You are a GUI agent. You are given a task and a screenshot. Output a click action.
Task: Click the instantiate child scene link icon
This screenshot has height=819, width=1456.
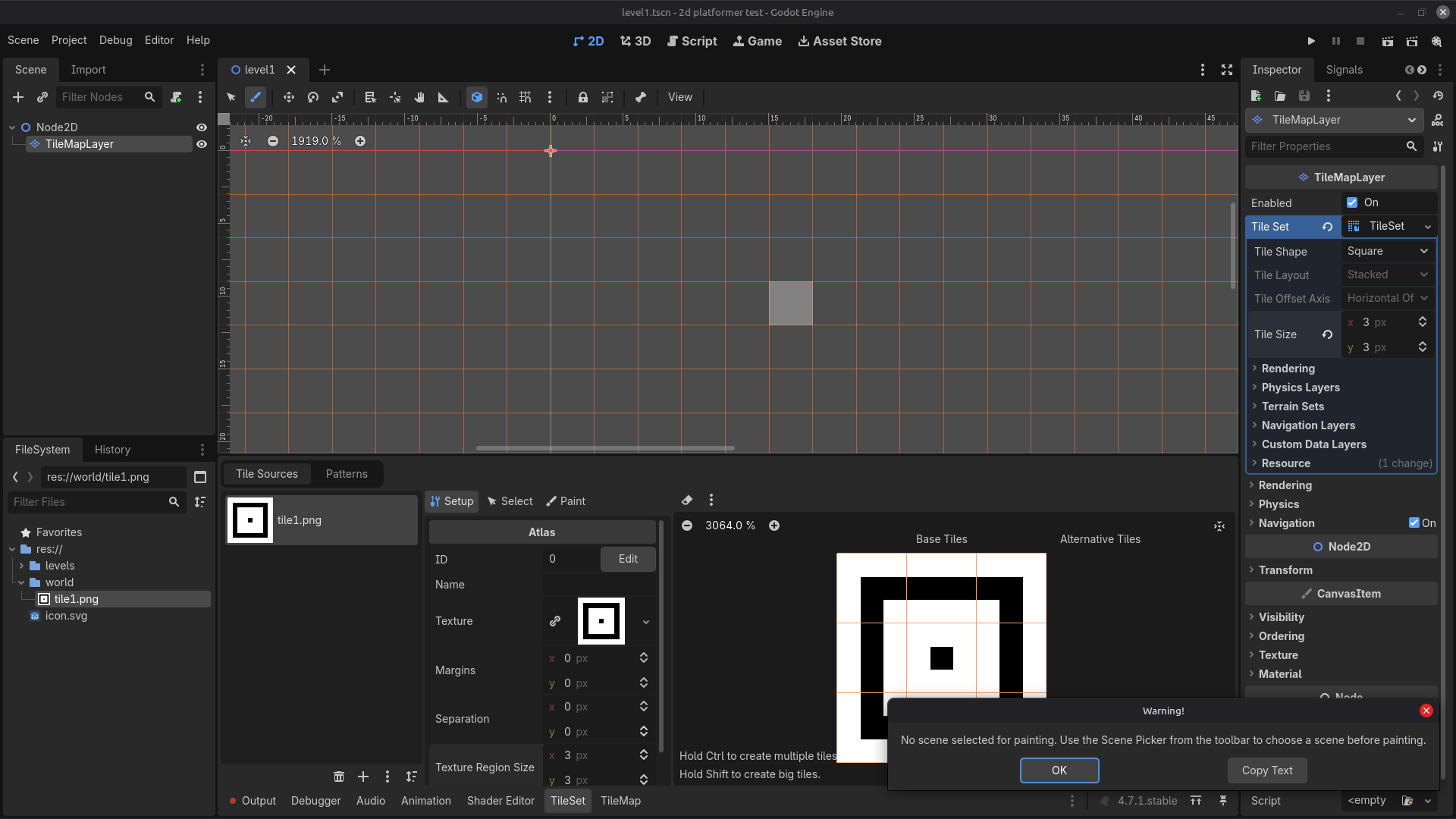click(x=42, y=97)
